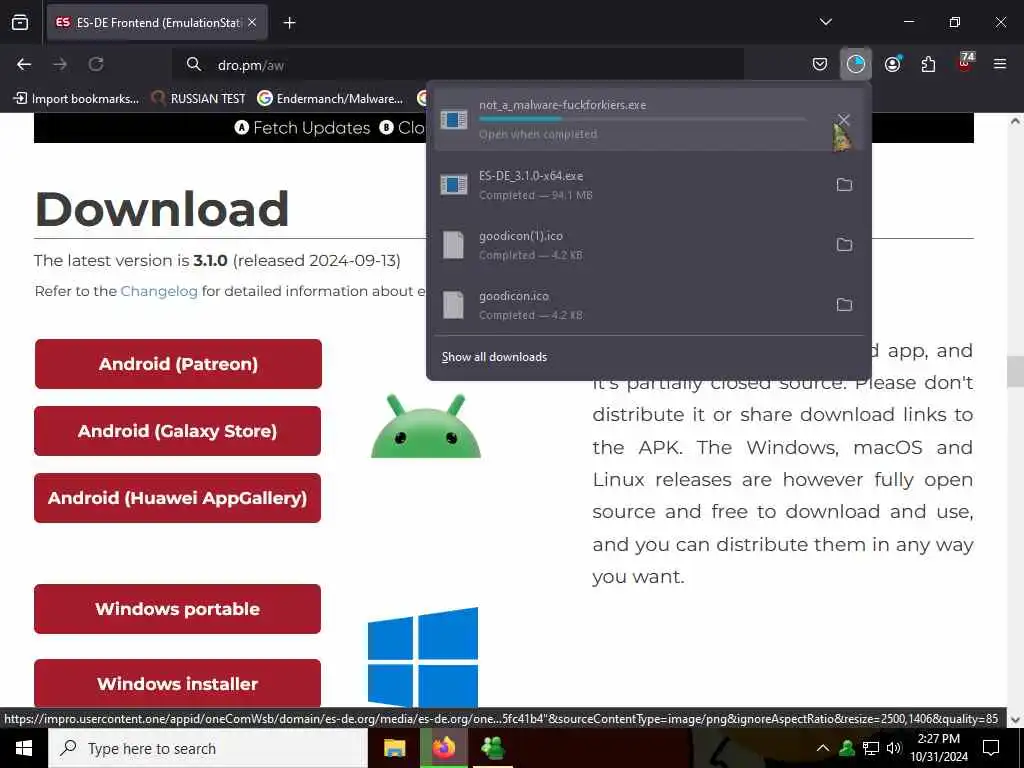
Task: Open Endermanch/Malware bookmark
Action: pos(330,99)
